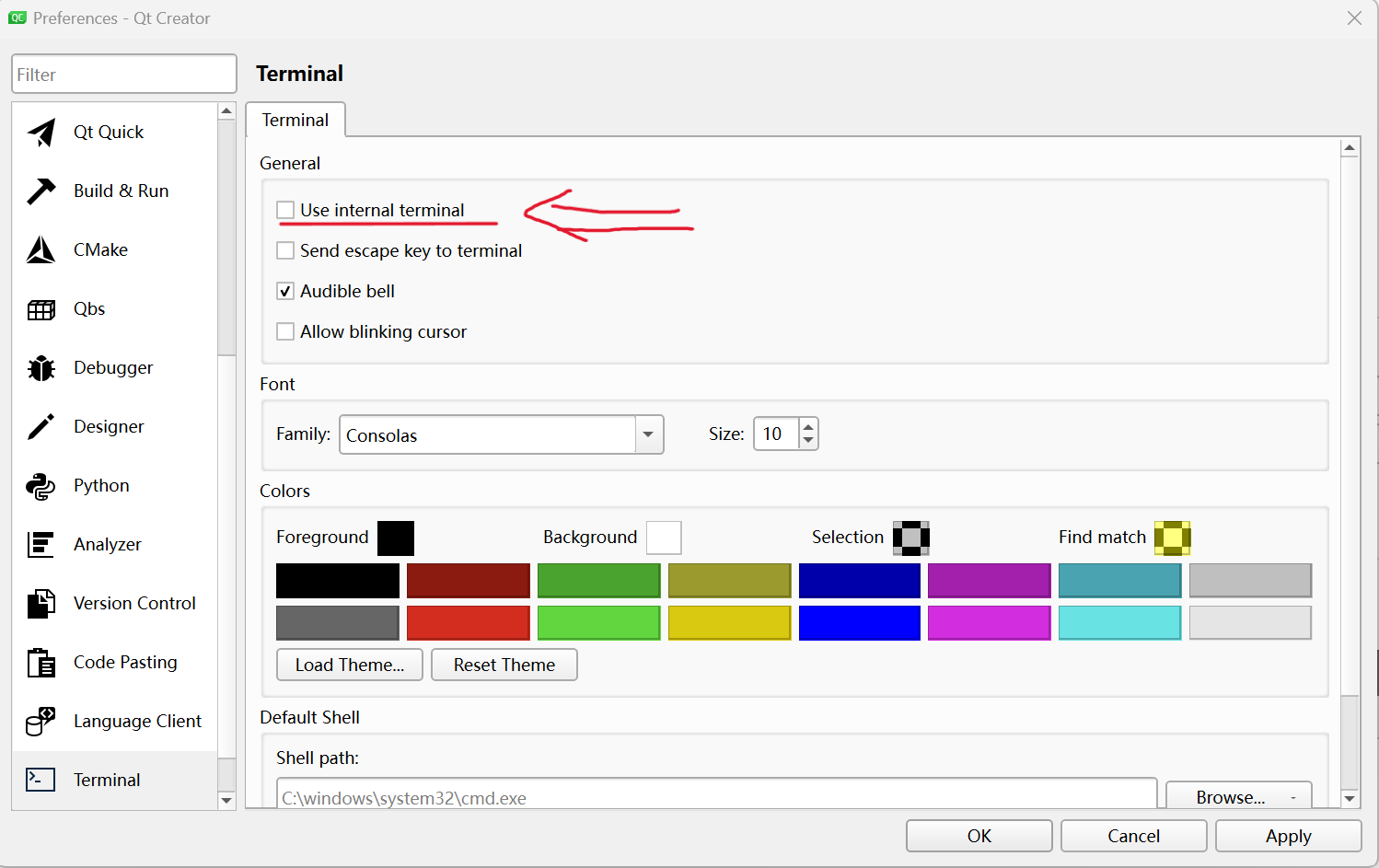Expand the Font Family dropdown arrow

(x=648, y=434)
